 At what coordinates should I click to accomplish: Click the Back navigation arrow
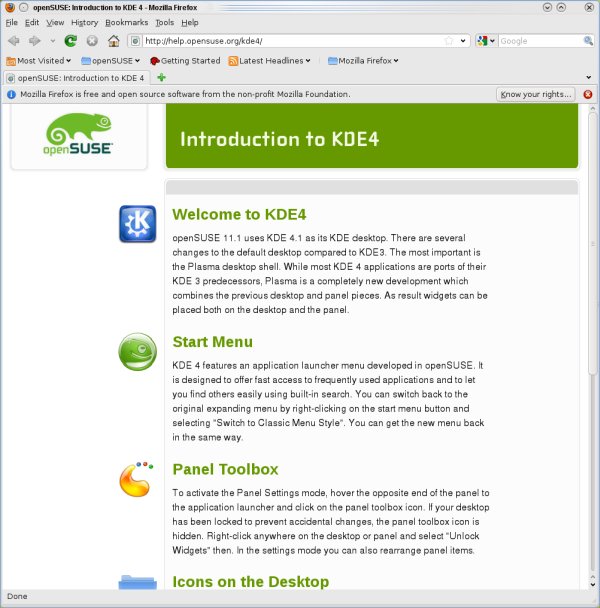(x=14, y=41)
